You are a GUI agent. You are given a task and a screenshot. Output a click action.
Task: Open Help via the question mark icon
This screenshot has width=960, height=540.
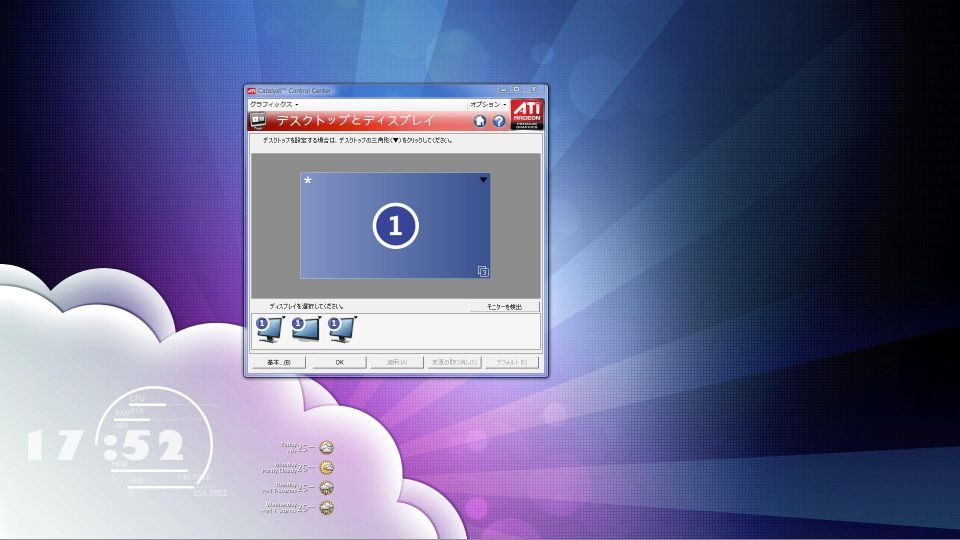(498, 121)
